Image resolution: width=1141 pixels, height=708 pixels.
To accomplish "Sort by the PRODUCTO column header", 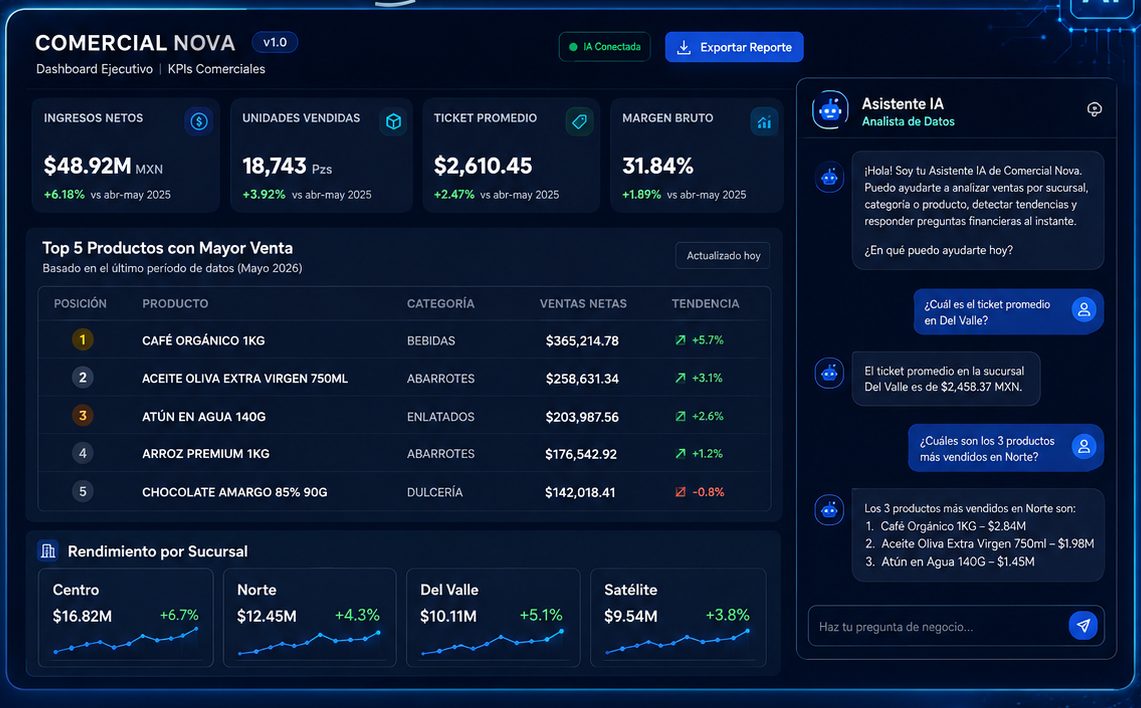I will (175, 303).
